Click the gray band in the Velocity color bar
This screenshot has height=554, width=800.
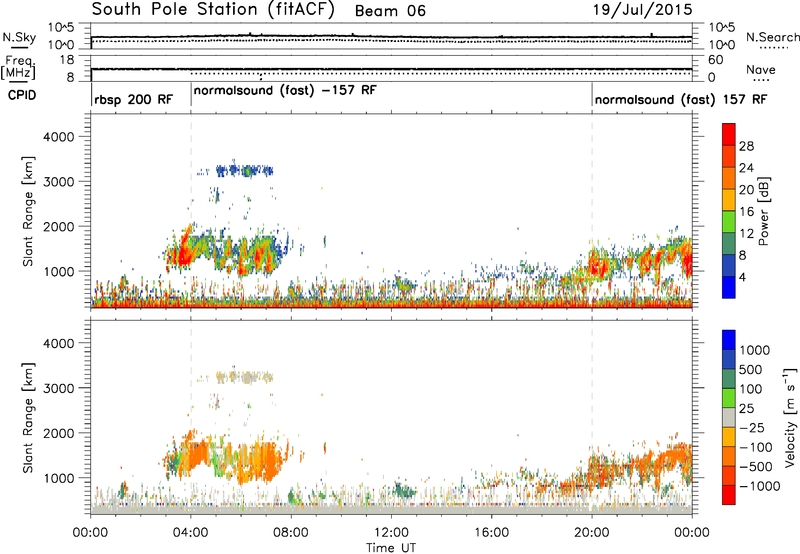pos(729,418)
